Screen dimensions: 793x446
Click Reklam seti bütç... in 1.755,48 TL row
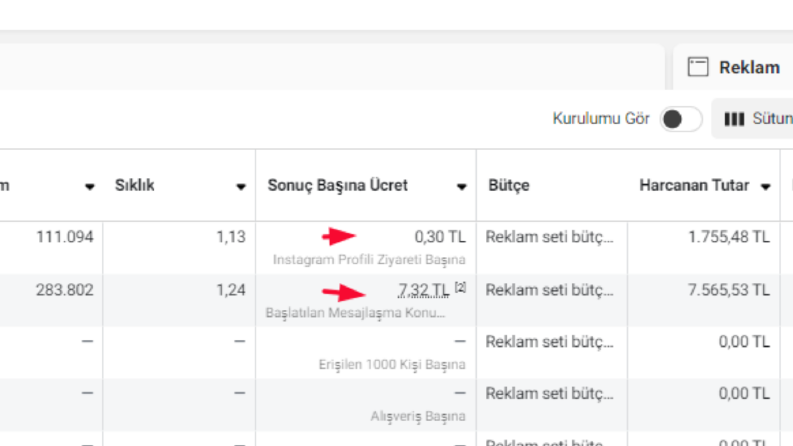point(549,237)
